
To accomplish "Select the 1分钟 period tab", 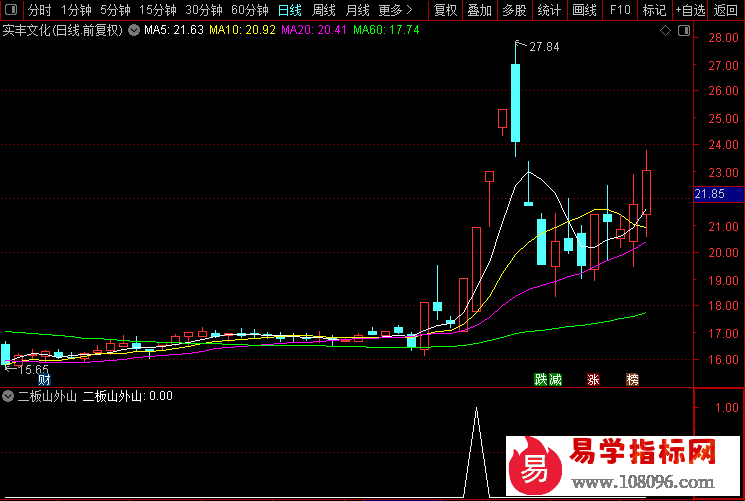I will (x=76, y=10).
